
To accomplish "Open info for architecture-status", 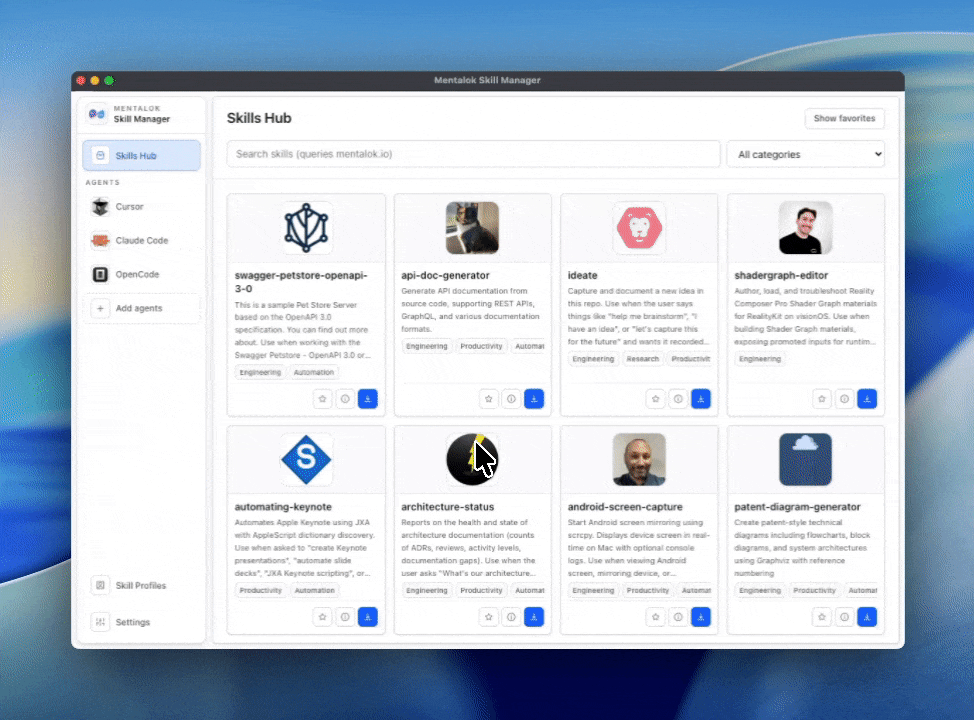I will (511, 617).
